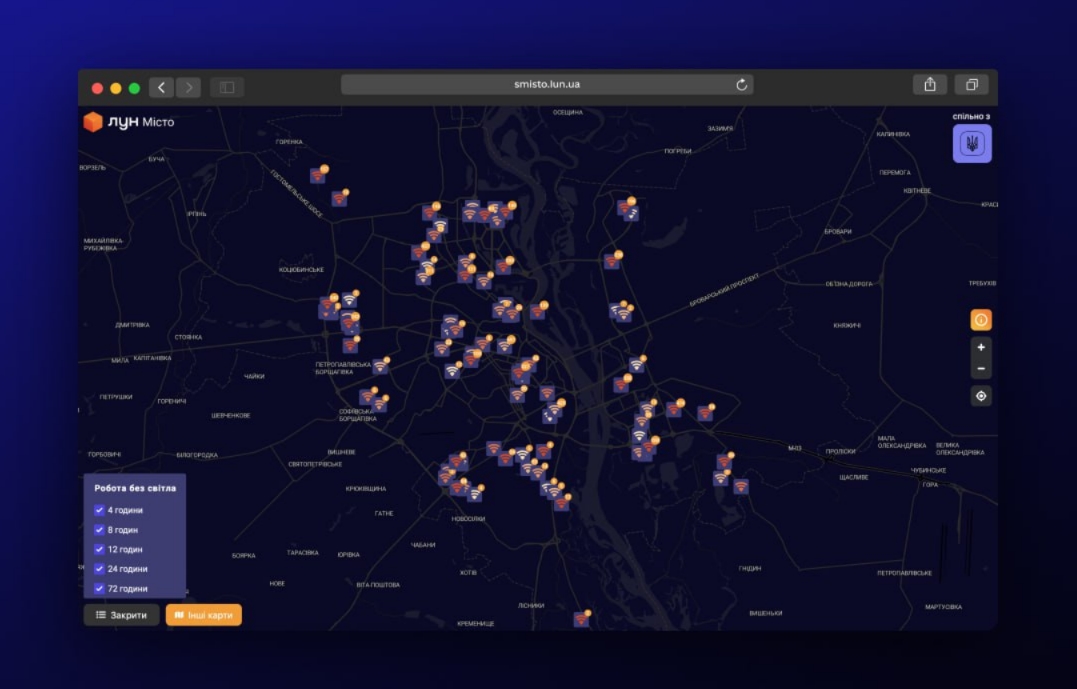This screenshot has width=1077, height=689.
Task: Uncheck the 4 години filter
Action: 99,510
